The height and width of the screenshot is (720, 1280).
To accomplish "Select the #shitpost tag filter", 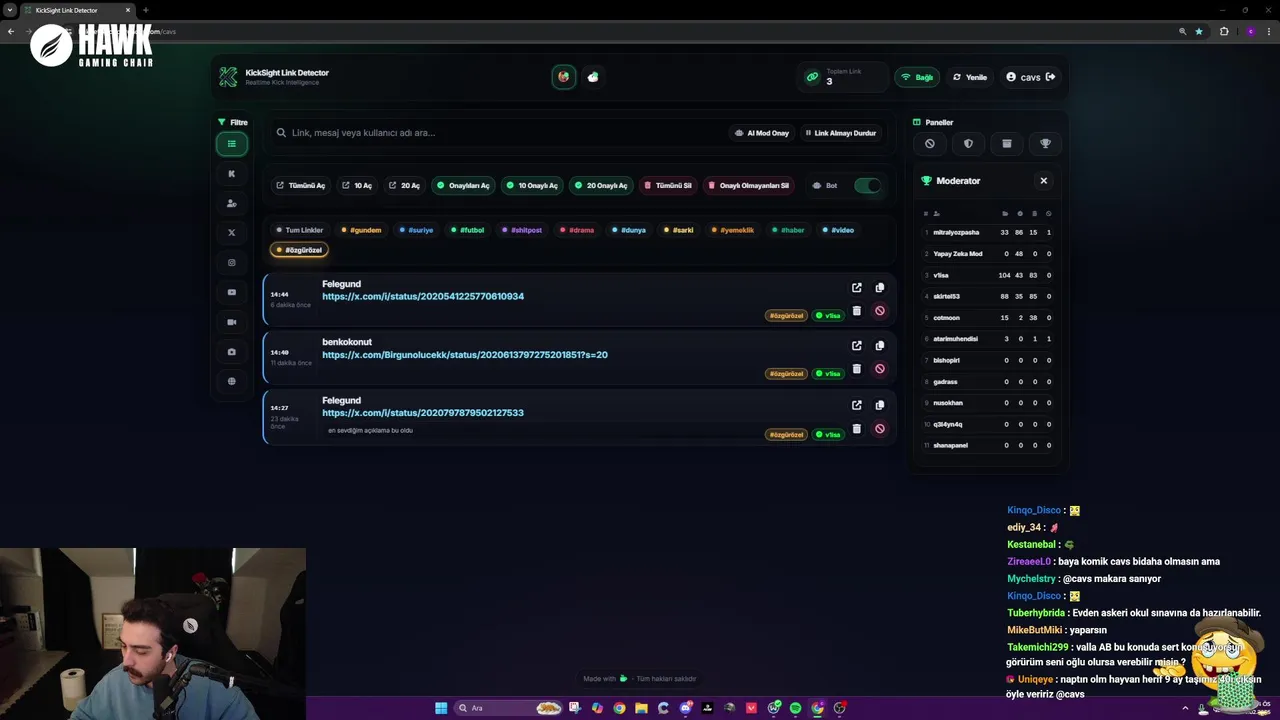I will 522,230.
